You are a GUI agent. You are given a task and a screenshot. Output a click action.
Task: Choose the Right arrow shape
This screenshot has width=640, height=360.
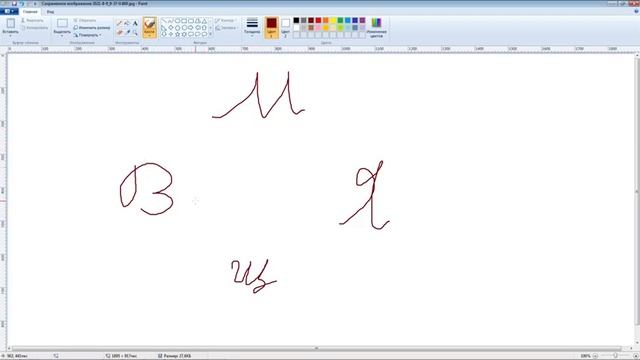191,28
